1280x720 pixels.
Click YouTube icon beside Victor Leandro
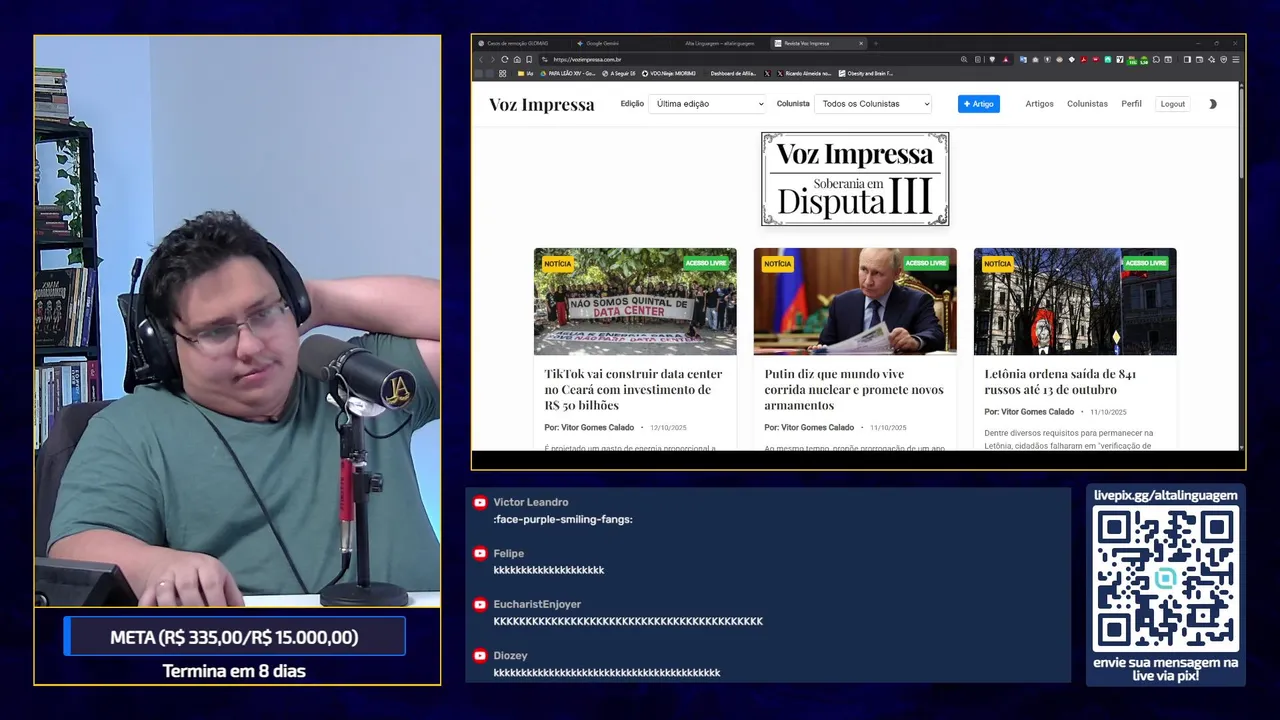[x=480, y=503]
